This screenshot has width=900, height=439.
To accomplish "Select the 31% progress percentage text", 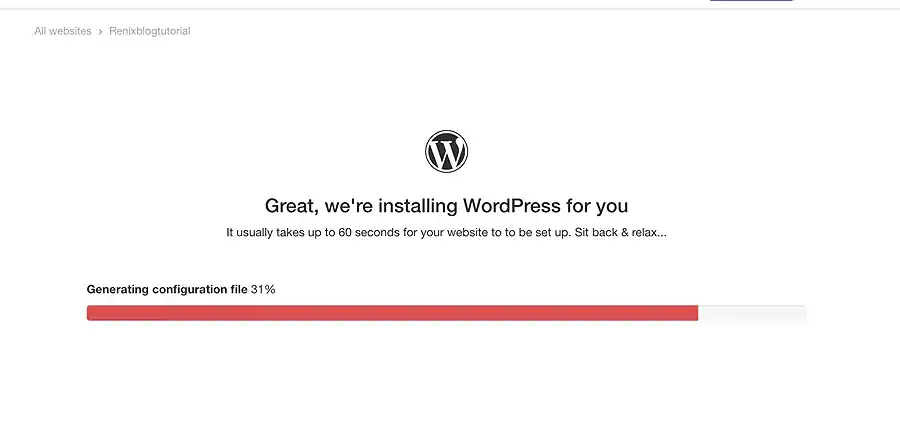I will 263,289.
